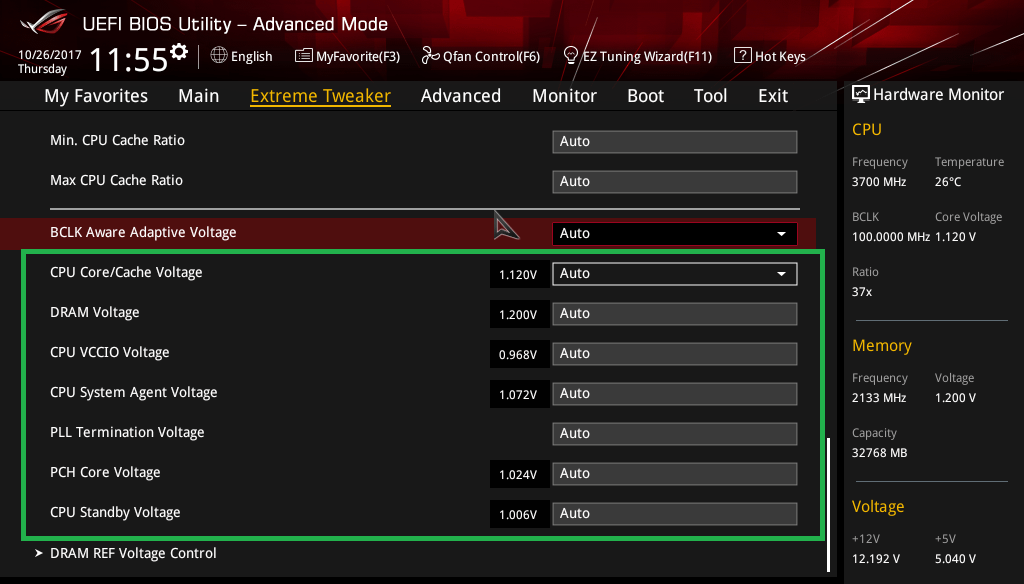This screenshot has width=1024, height=584.
Task: Click the PCH Core Voltage field
Action: [x=675, y=474]
